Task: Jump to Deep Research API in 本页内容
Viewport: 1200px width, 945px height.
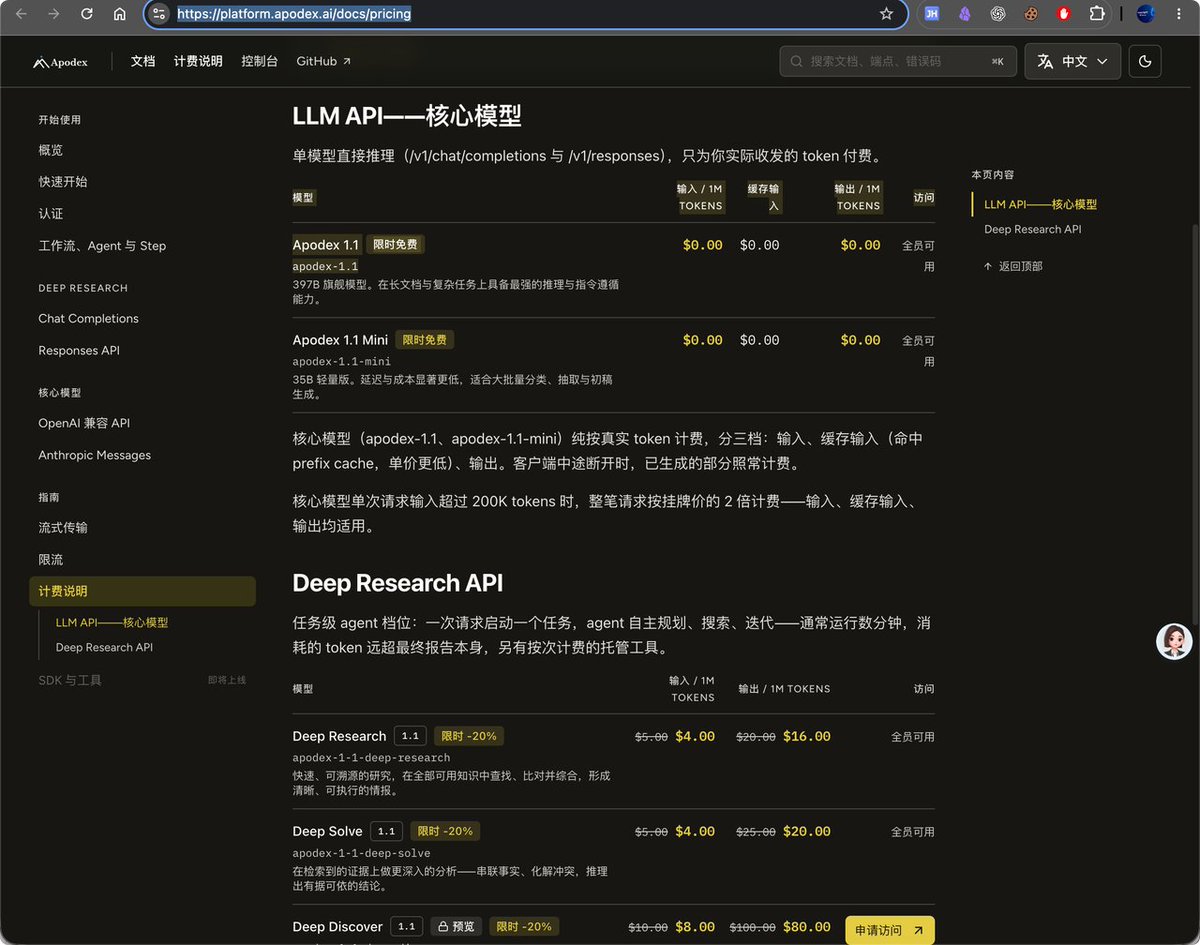Action: 1032,229
